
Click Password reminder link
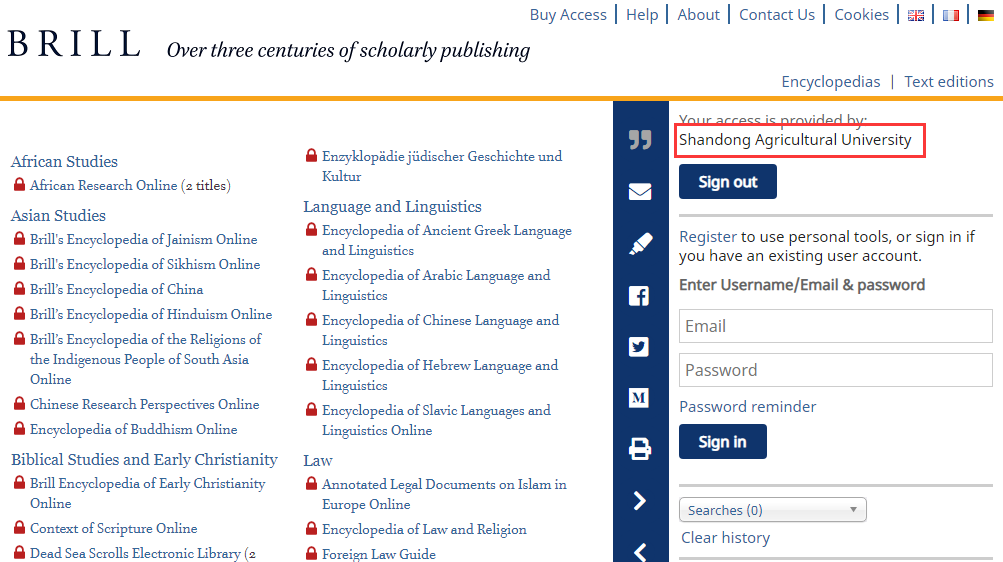[748, 407]
